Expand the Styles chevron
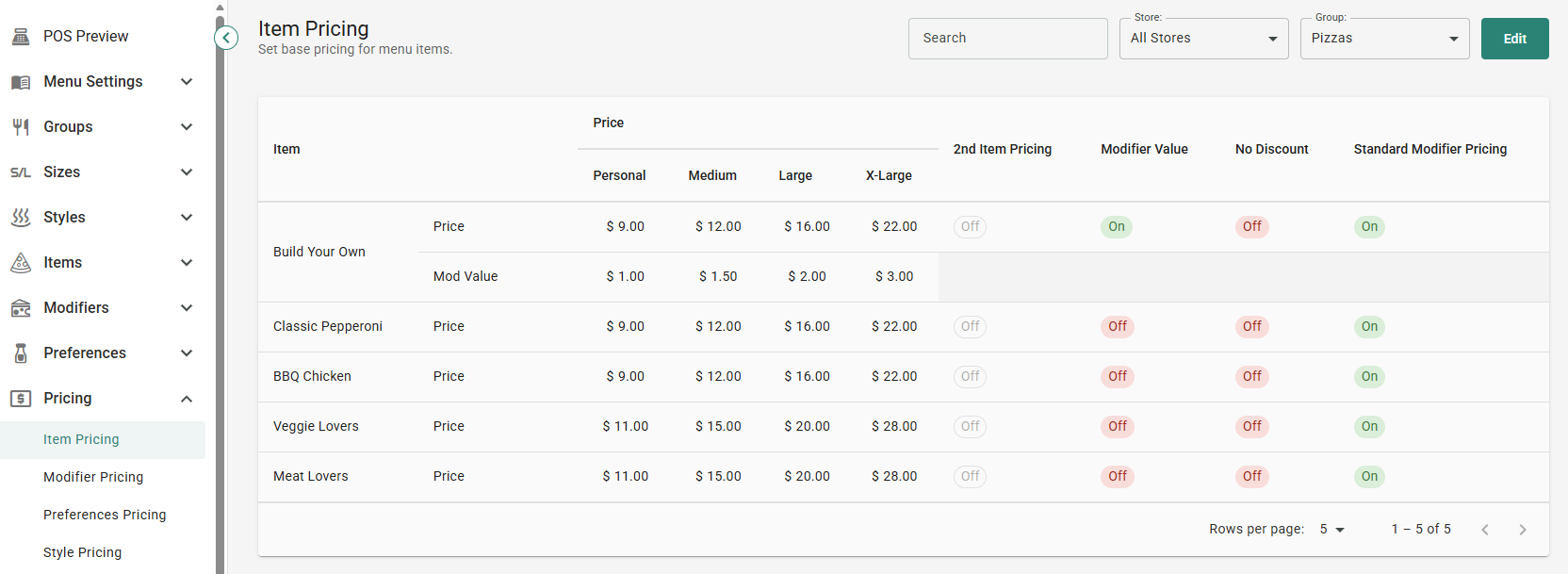Screen dimensions: 1568x574 pos(187,218)
